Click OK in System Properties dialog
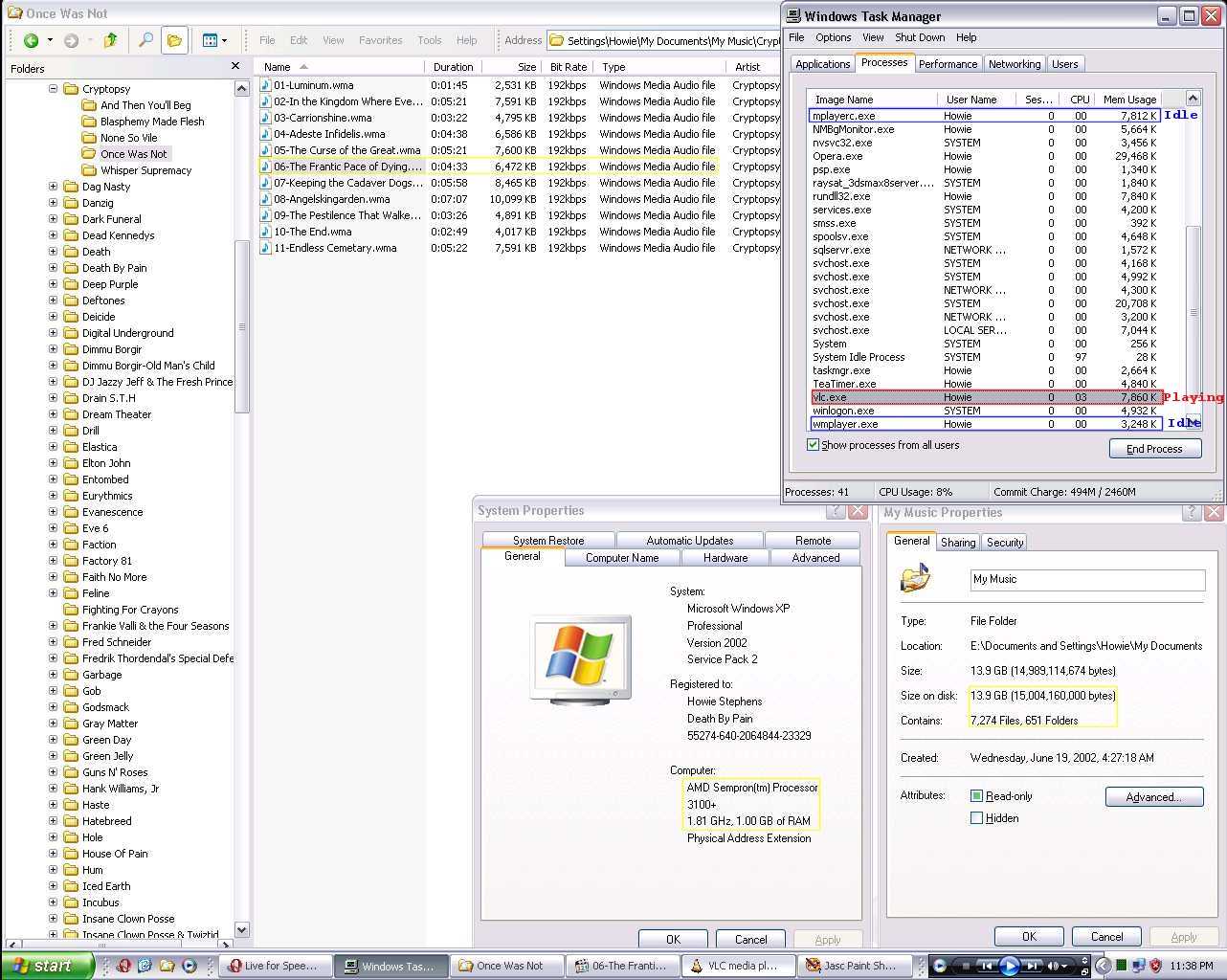The height and width of the screenshot is (980, 1227). [673, 939]
